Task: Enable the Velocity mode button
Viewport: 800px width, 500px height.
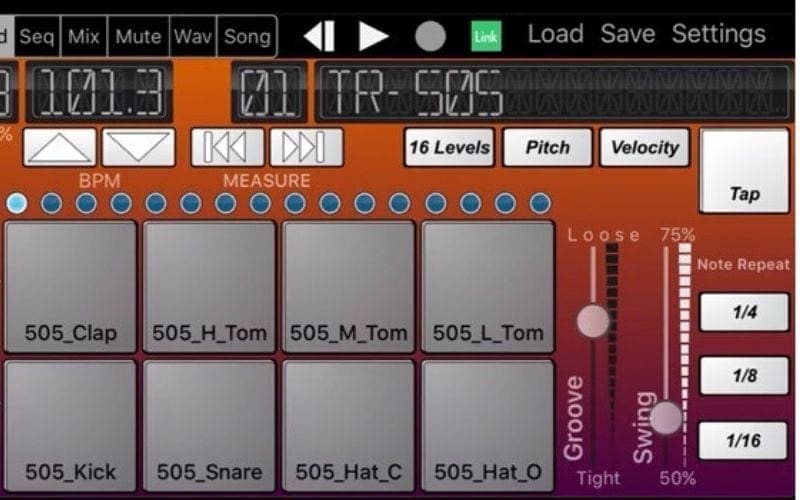Action: [x=645, y=147]
